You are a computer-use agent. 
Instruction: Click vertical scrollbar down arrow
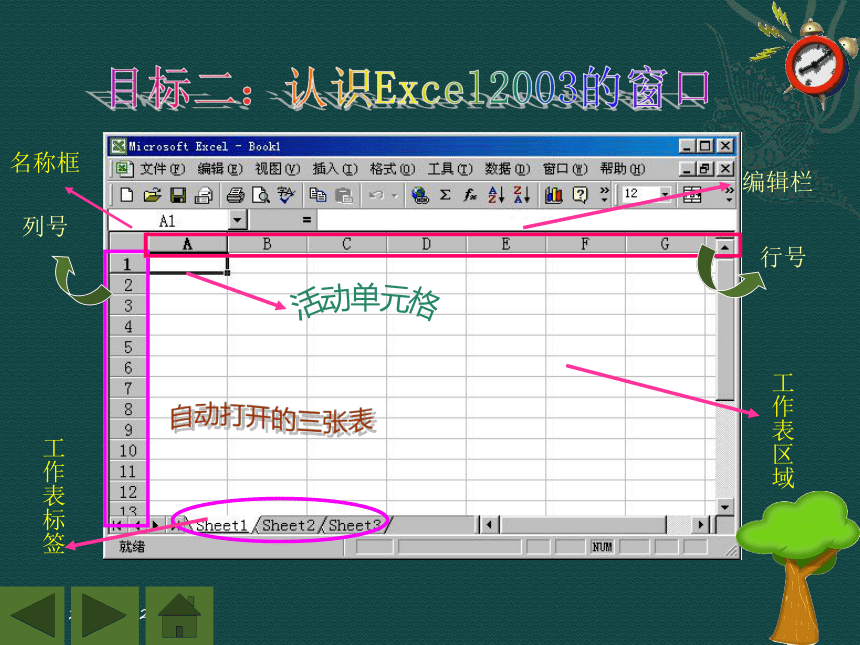pos(725,507)
